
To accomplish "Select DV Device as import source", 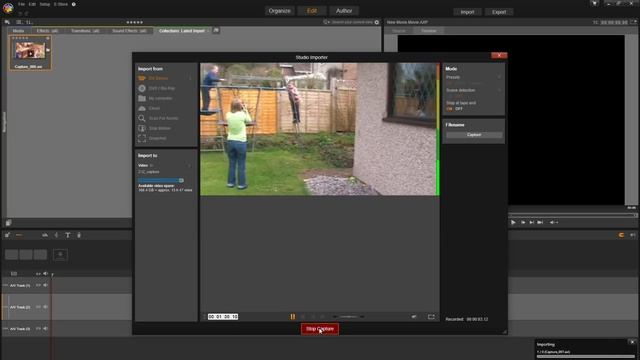I will (x=158, y=78).
